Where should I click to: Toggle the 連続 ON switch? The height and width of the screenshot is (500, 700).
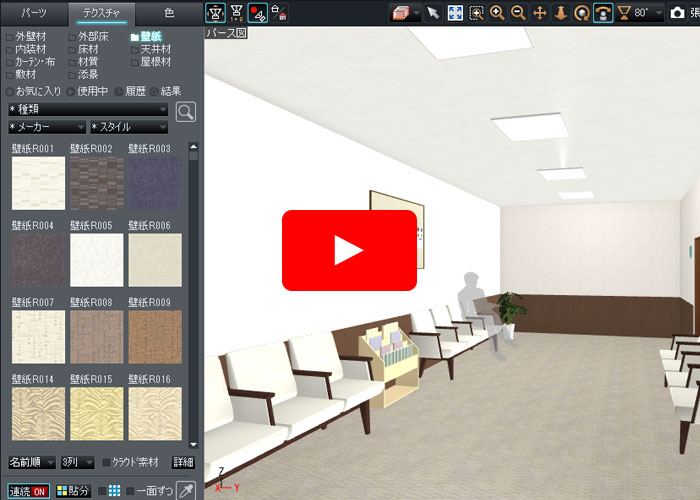click(28, 491)
